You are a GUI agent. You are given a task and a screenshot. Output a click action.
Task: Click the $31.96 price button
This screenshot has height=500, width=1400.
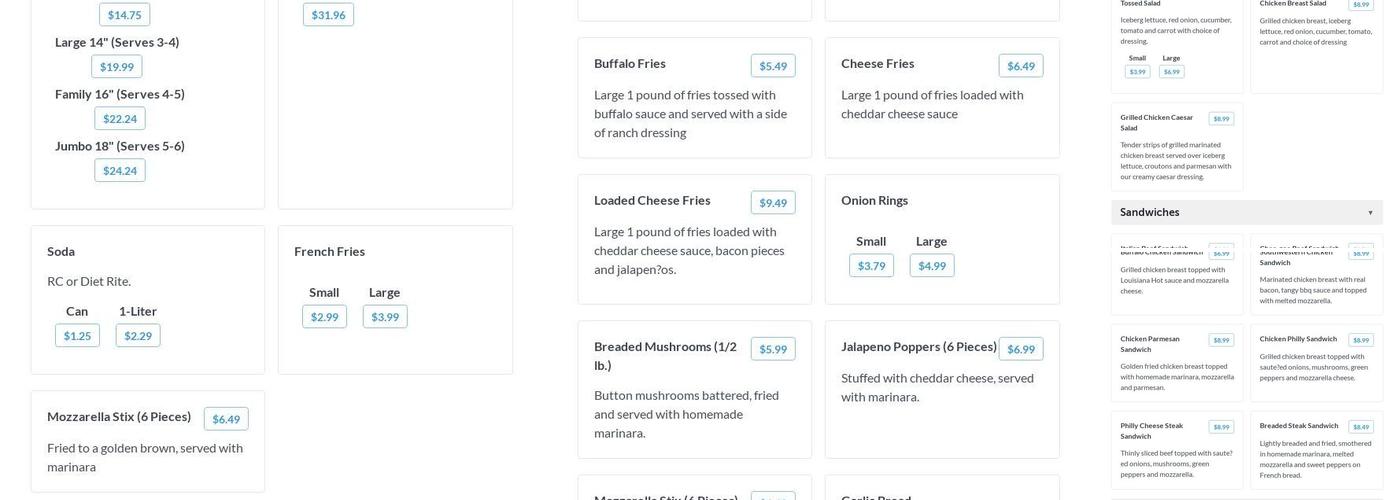pos(328,15)
